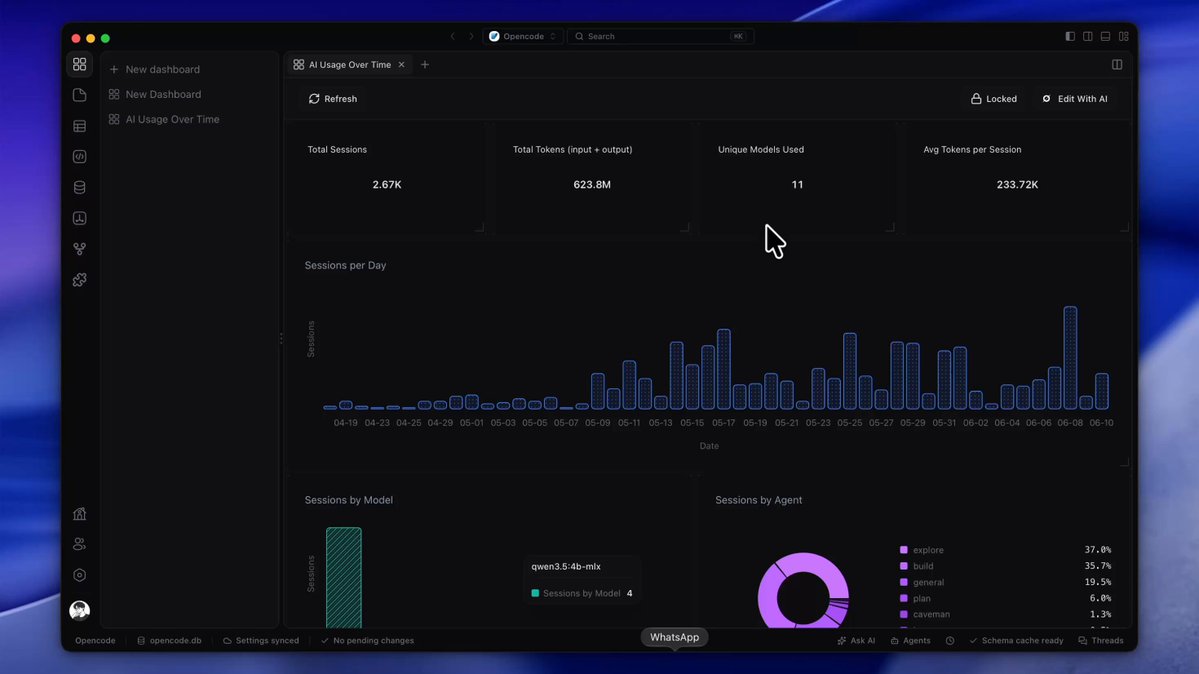Click the explore legend color swatch
Image resolution: width=1199 pixels, height=674 pixels.
click(904, 550)
